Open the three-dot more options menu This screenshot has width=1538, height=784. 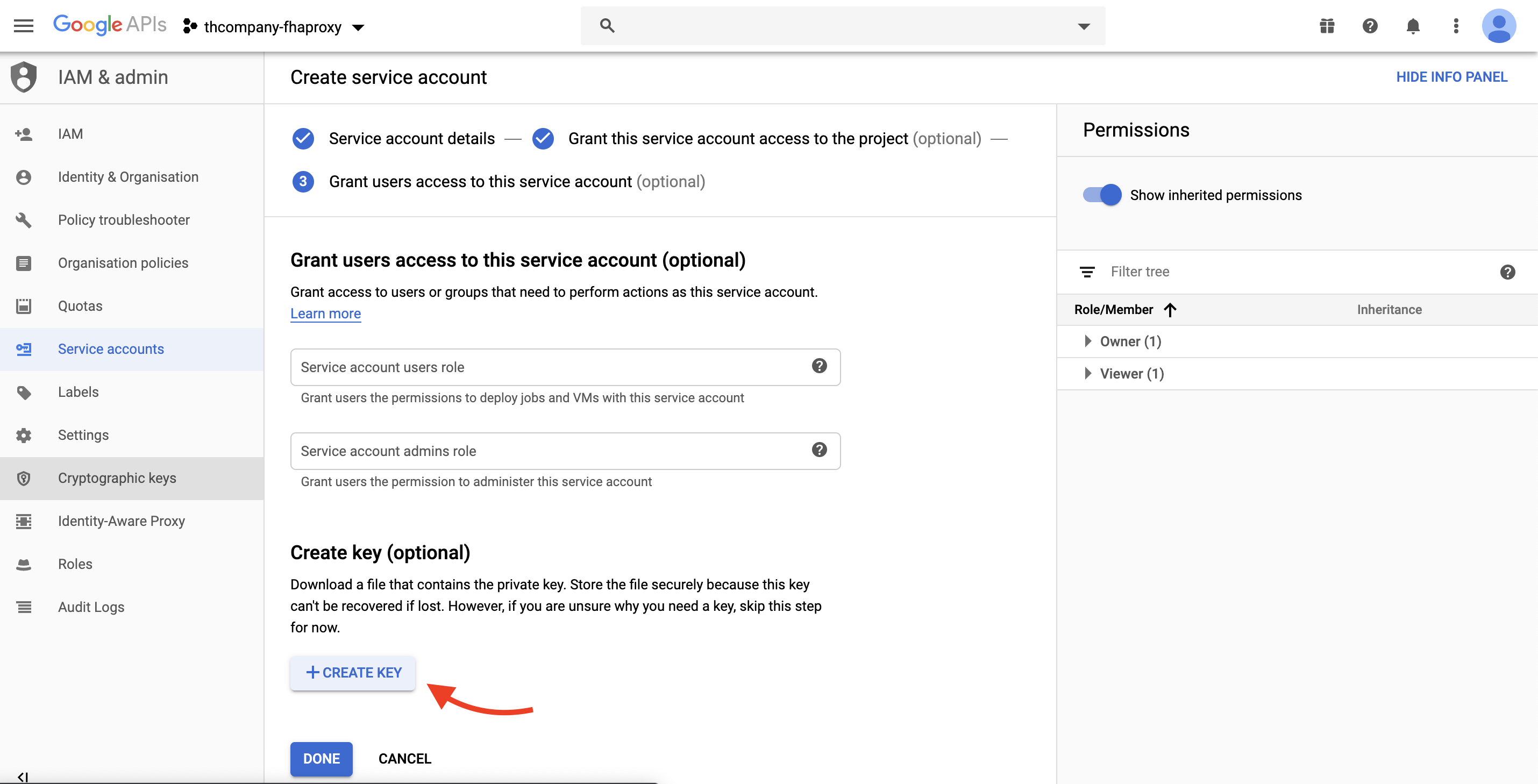1456,26
